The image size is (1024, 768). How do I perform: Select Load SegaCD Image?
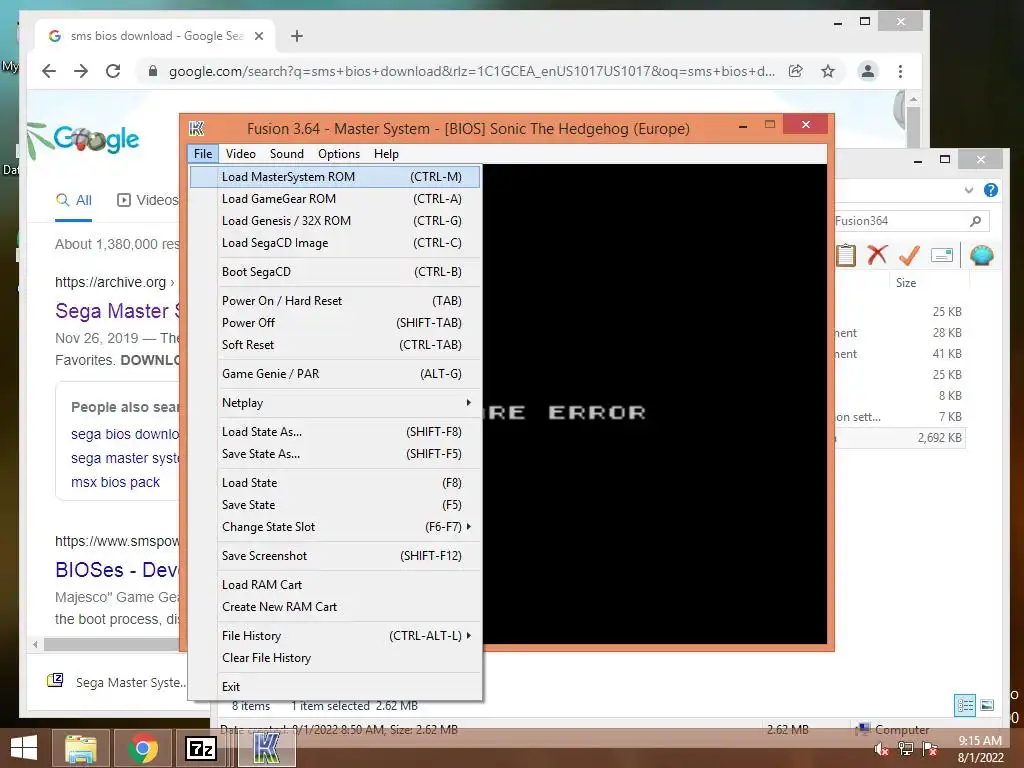click(335, 243)
